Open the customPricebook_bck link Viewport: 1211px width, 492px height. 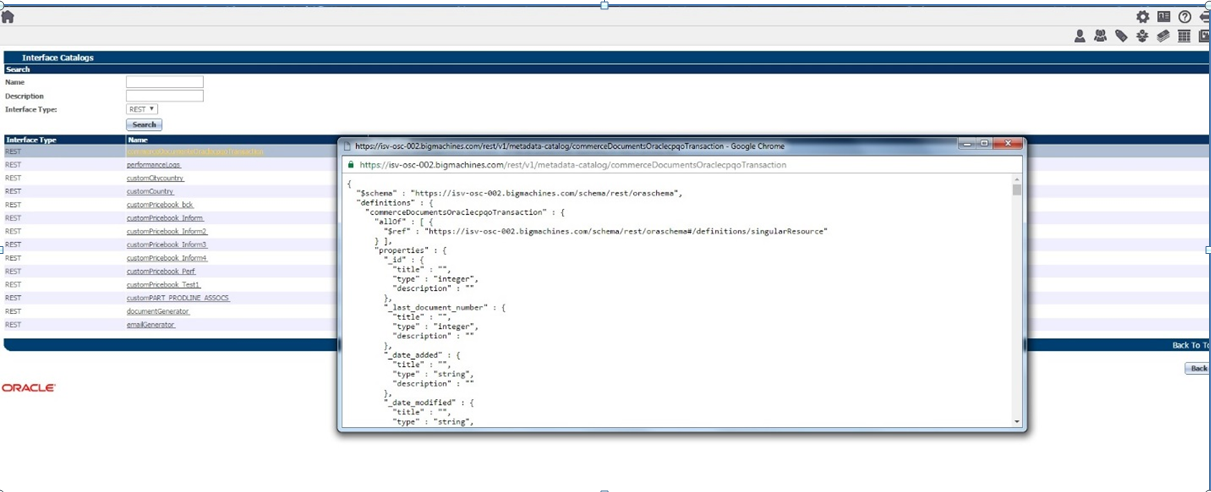point(160,204)
